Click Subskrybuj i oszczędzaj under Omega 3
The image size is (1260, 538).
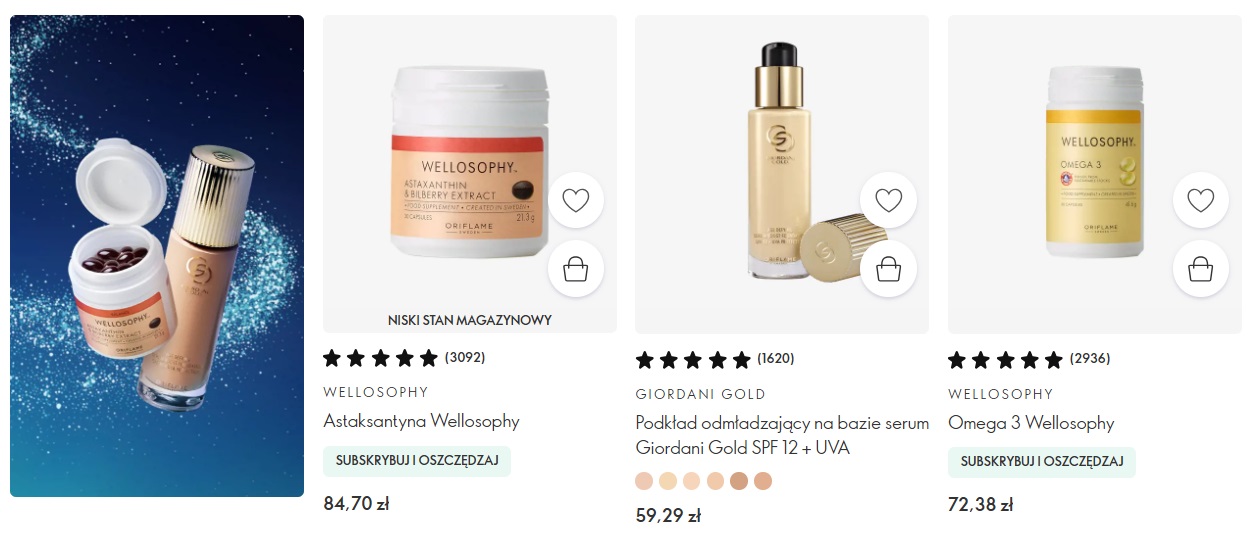[x=1042, y=462]
